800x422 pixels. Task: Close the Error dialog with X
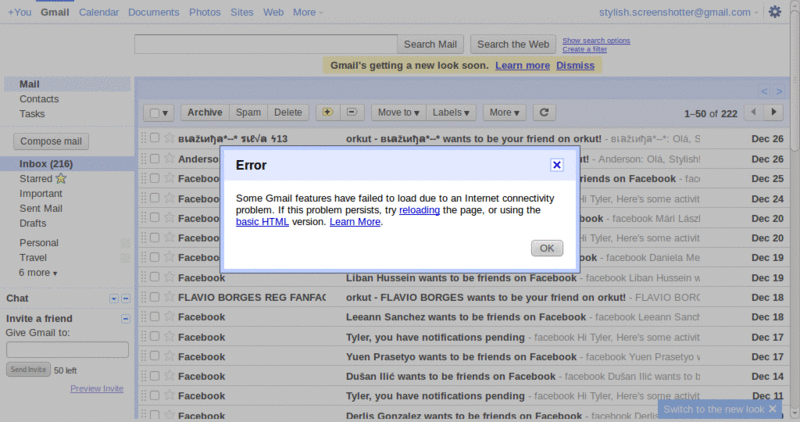(557, 165)
